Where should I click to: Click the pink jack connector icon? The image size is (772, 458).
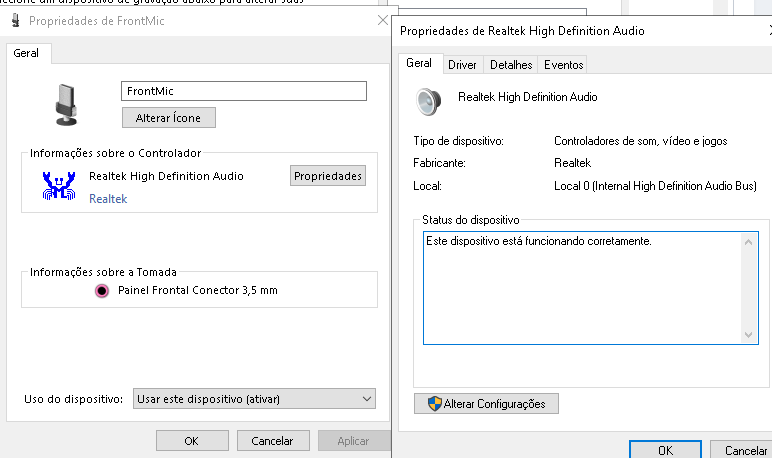102,291
